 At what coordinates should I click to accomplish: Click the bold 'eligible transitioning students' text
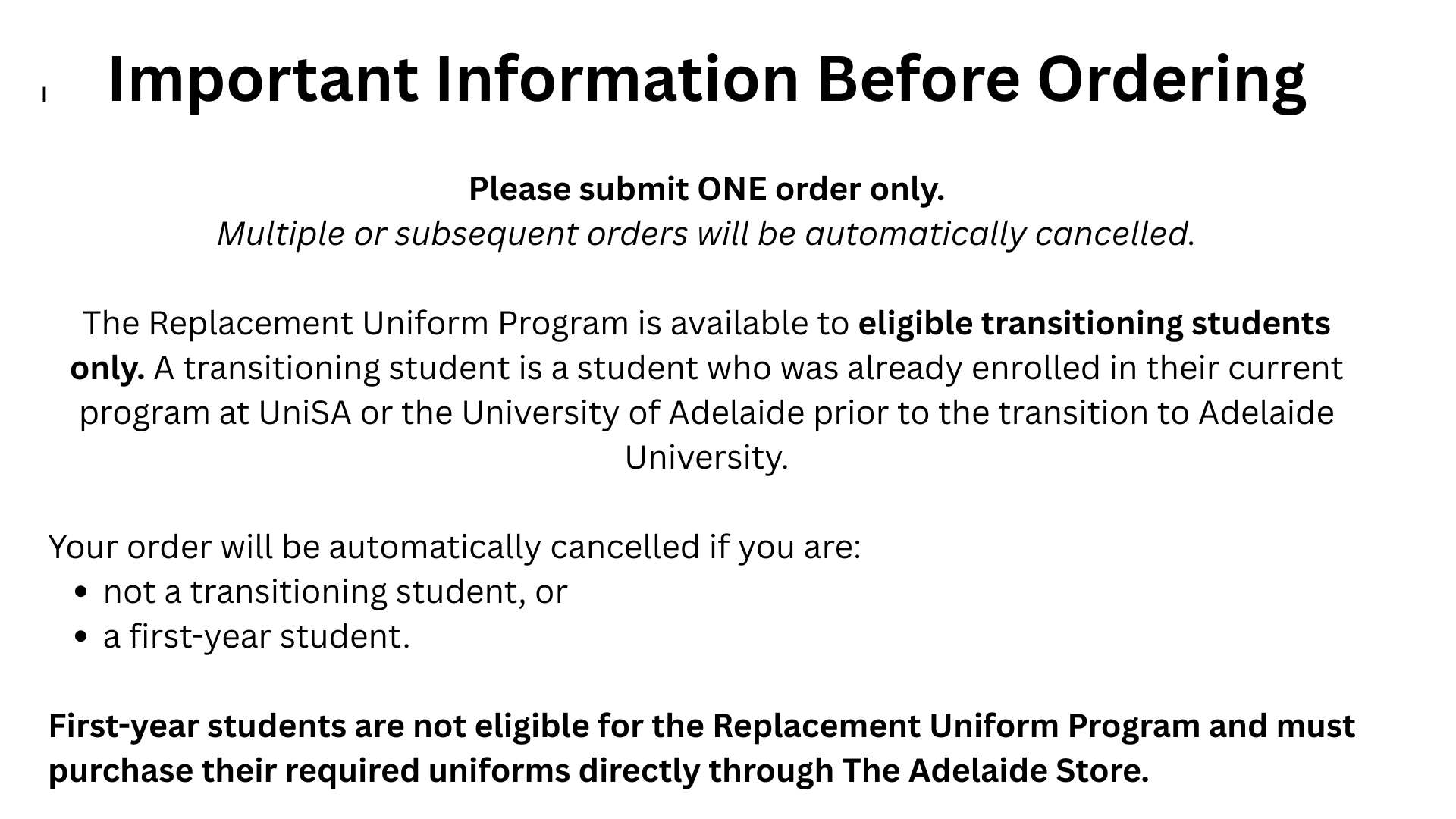pyautogui.click(x=1094, y=323)
